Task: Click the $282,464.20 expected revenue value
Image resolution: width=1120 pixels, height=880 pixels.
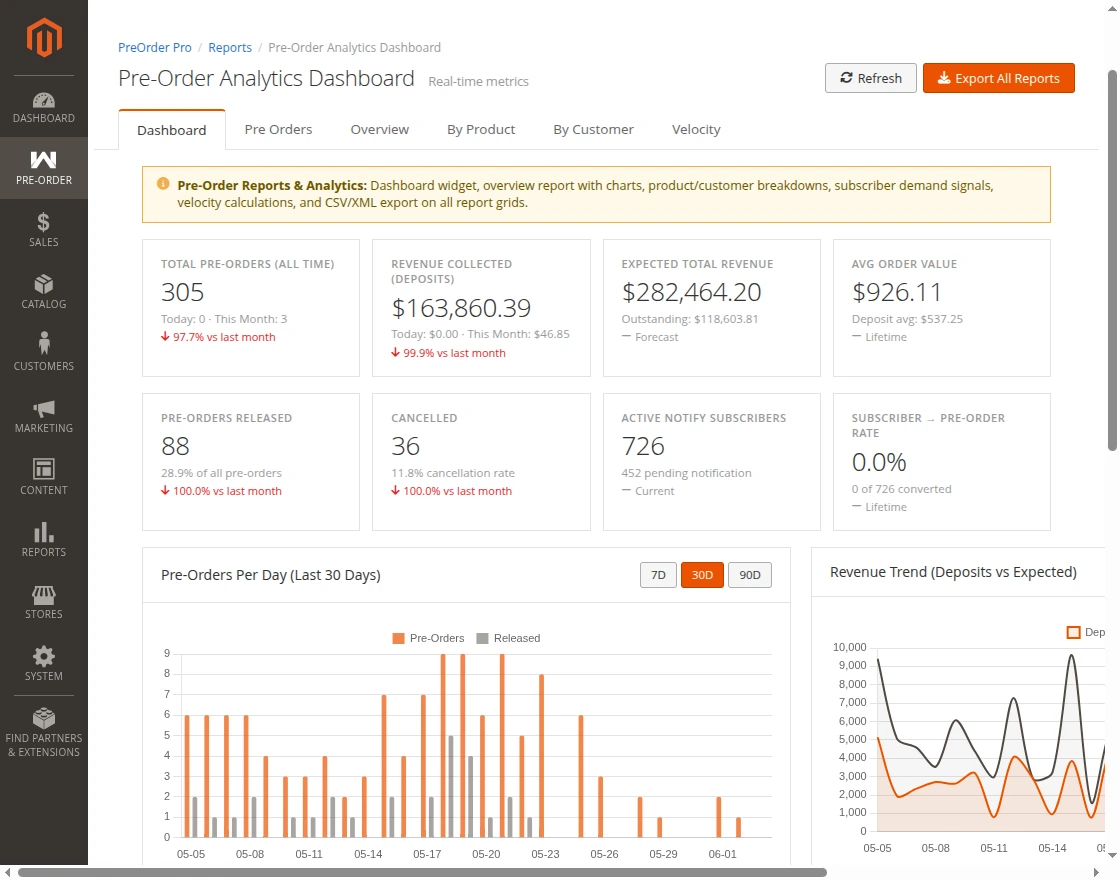Action: [x=691, y=292]
